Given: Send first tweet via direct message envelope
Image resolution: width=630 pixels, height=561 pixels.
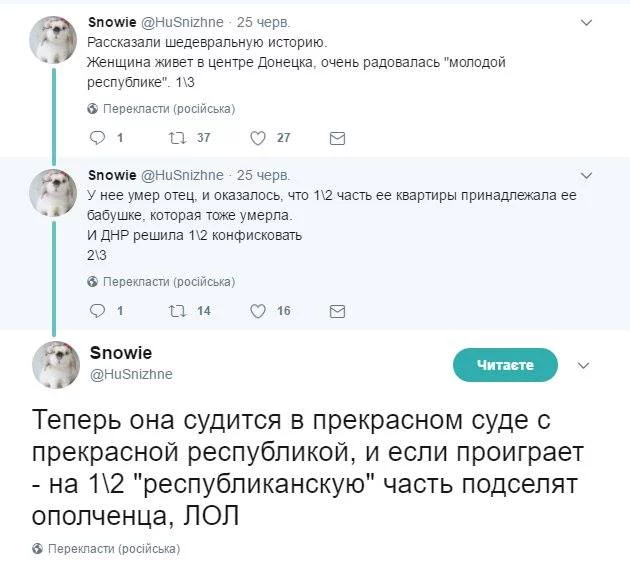Looking at the screenshot, I should (337, 138).
